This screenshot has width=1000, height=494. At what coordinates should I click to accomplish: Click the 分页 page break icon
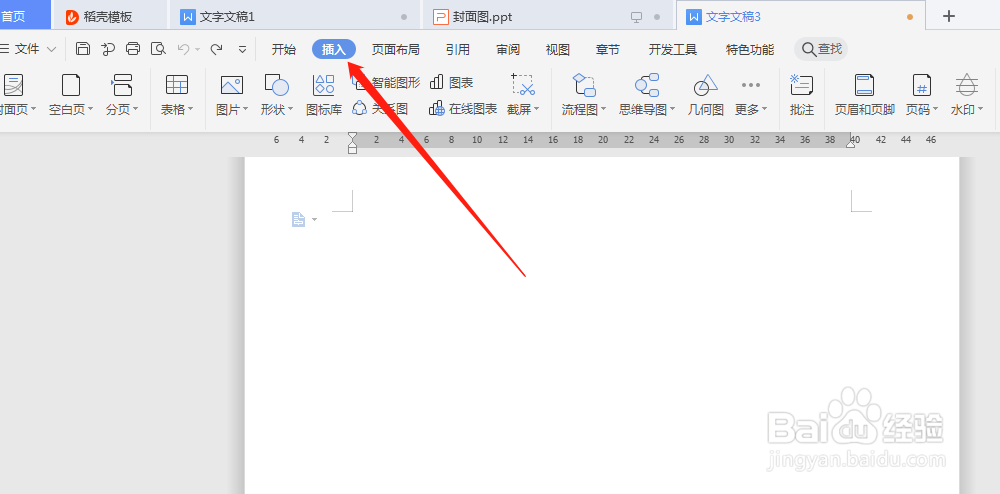(121, 85)
